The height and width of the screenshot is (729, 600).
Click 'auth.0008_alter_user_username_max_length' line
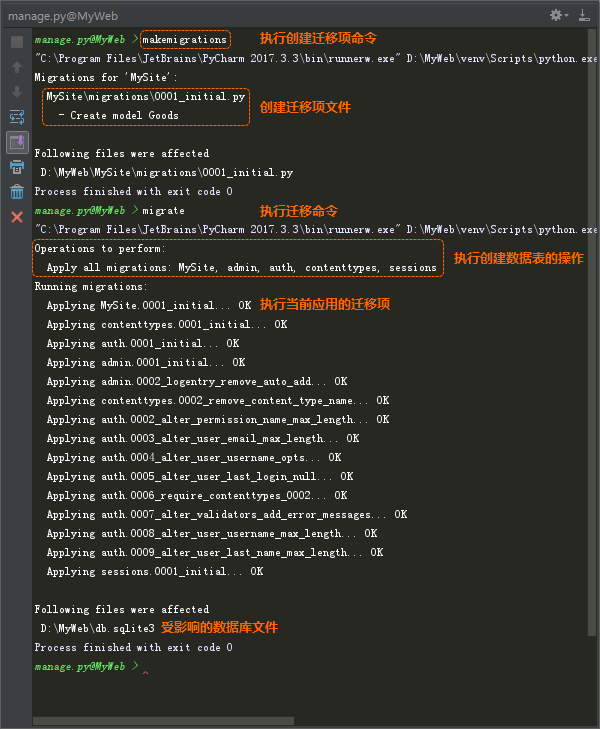pyautogui.click(x=212, y=534)
